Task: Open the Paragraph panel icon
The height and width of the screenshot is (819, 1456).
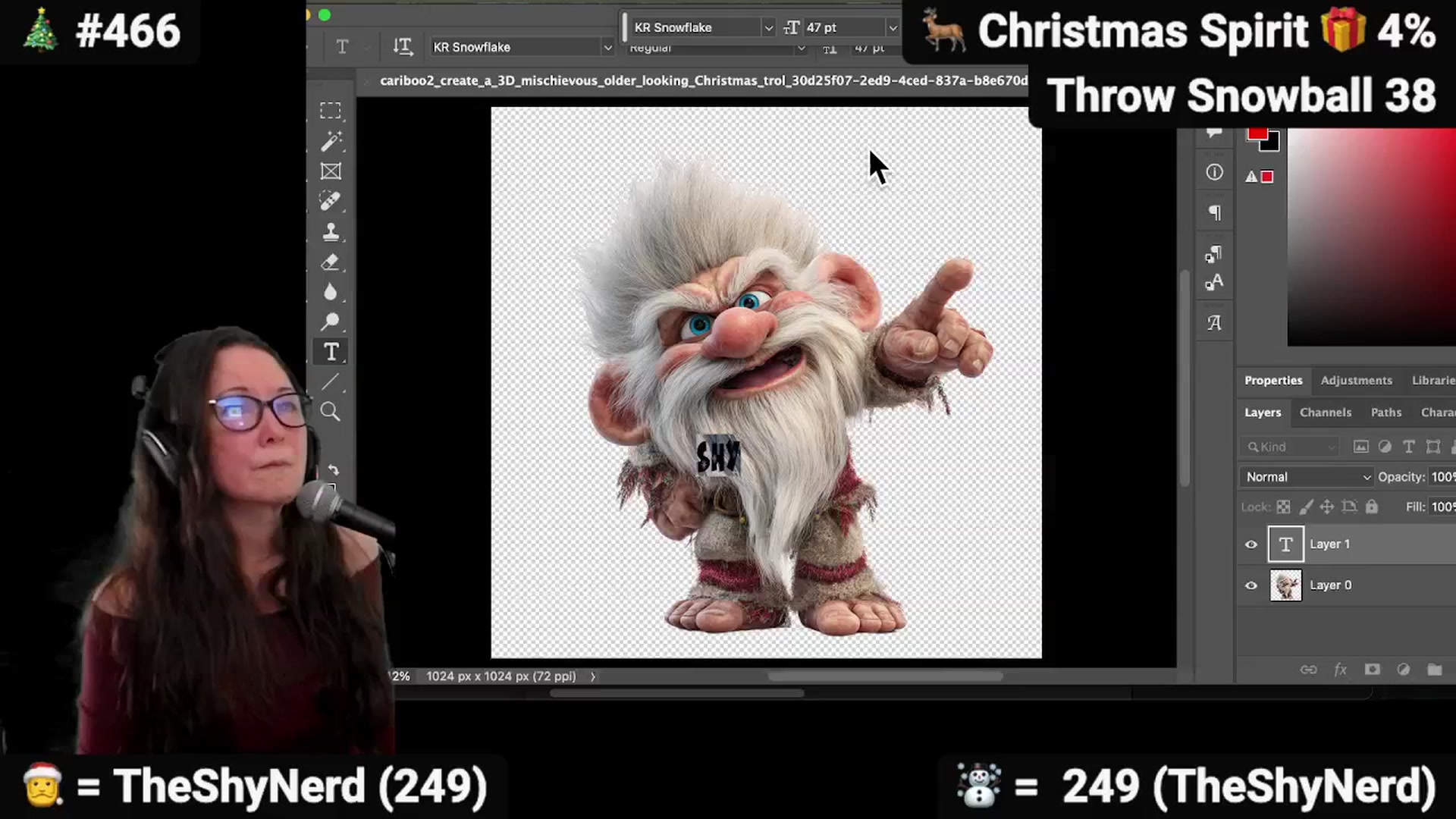Action: click(1214, 213)
